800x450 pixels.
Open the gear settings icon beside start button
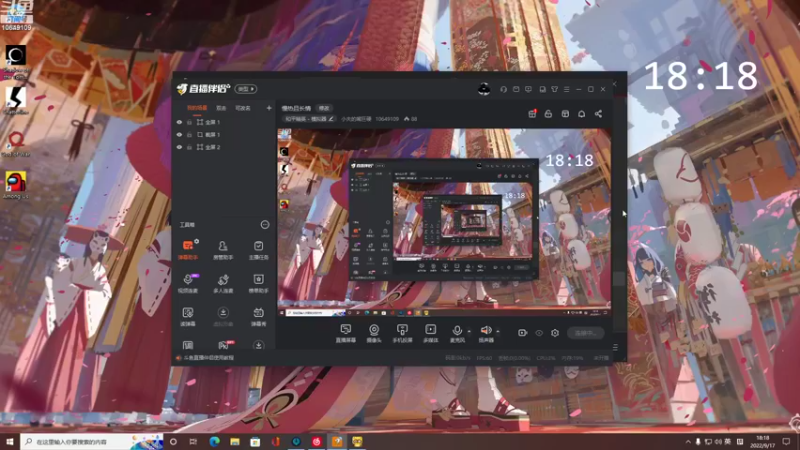(555, 333)
